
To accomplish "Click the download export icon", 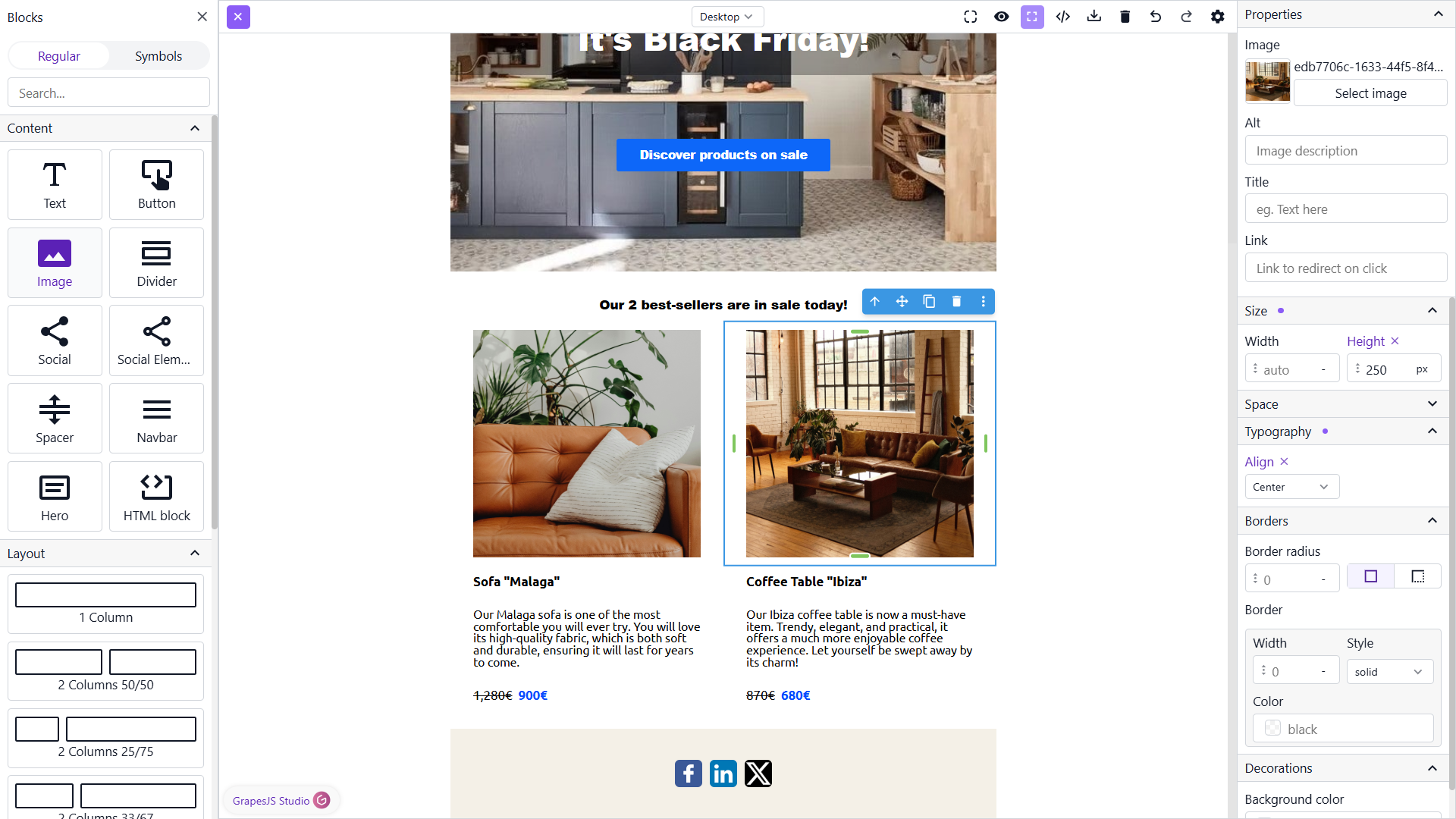I will [1094, 17].
